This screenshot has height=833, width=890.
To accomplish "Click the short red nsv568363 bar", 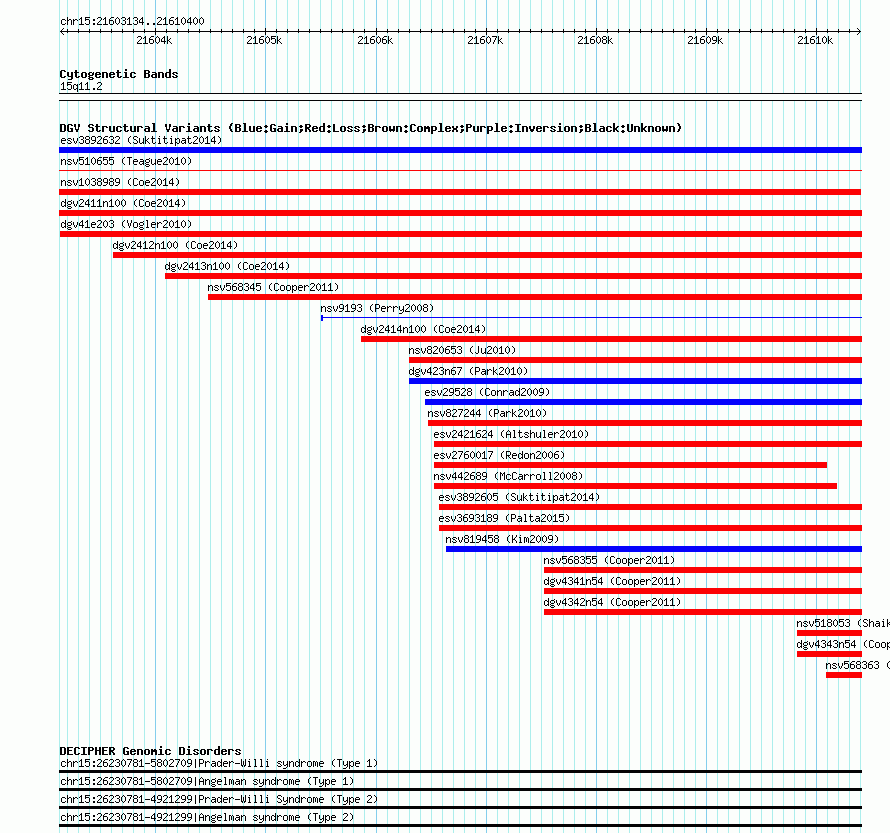I will click(844, 675).
